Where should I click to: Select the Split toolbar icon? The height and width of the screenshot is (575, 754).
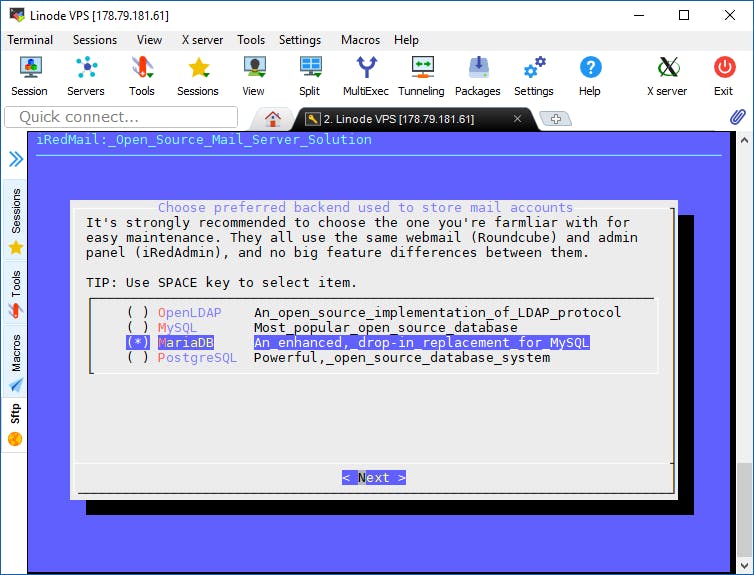310,76
